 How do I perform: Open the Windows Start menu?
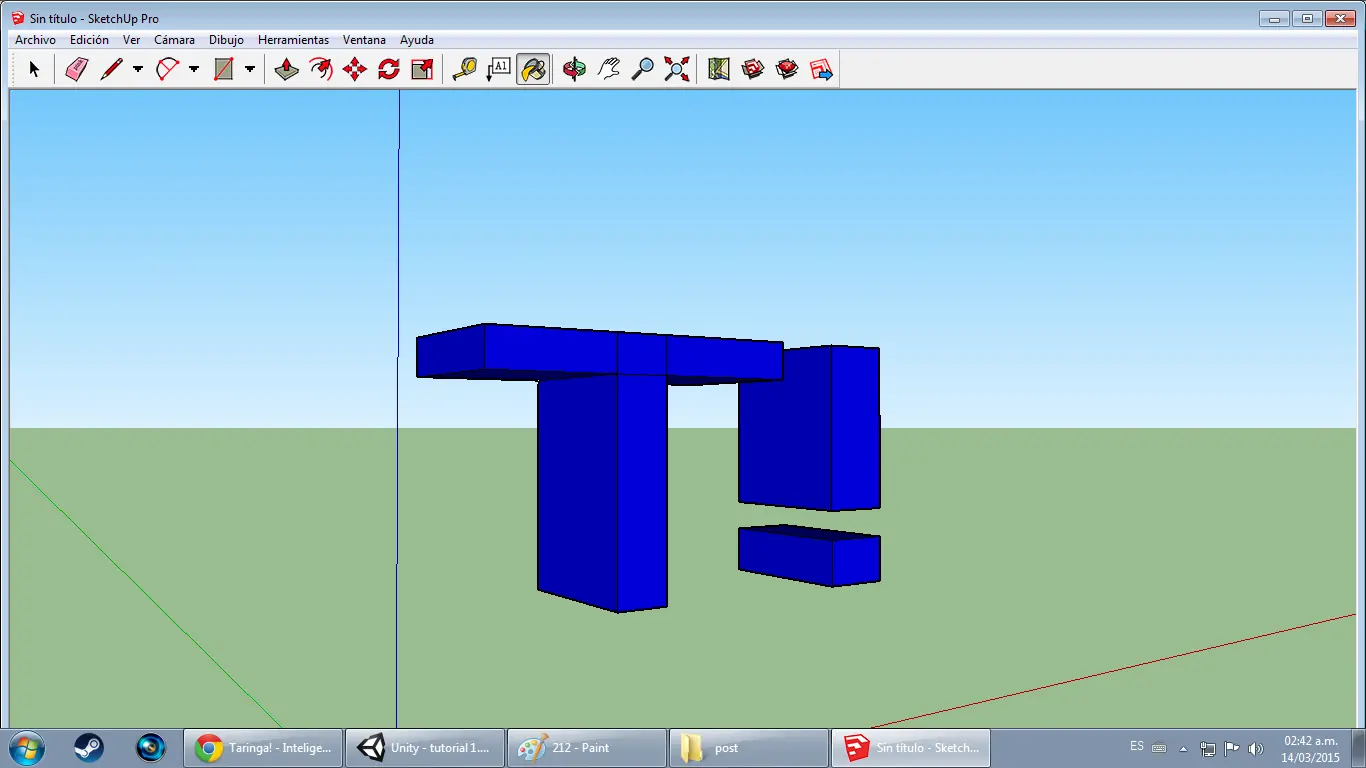26,748
